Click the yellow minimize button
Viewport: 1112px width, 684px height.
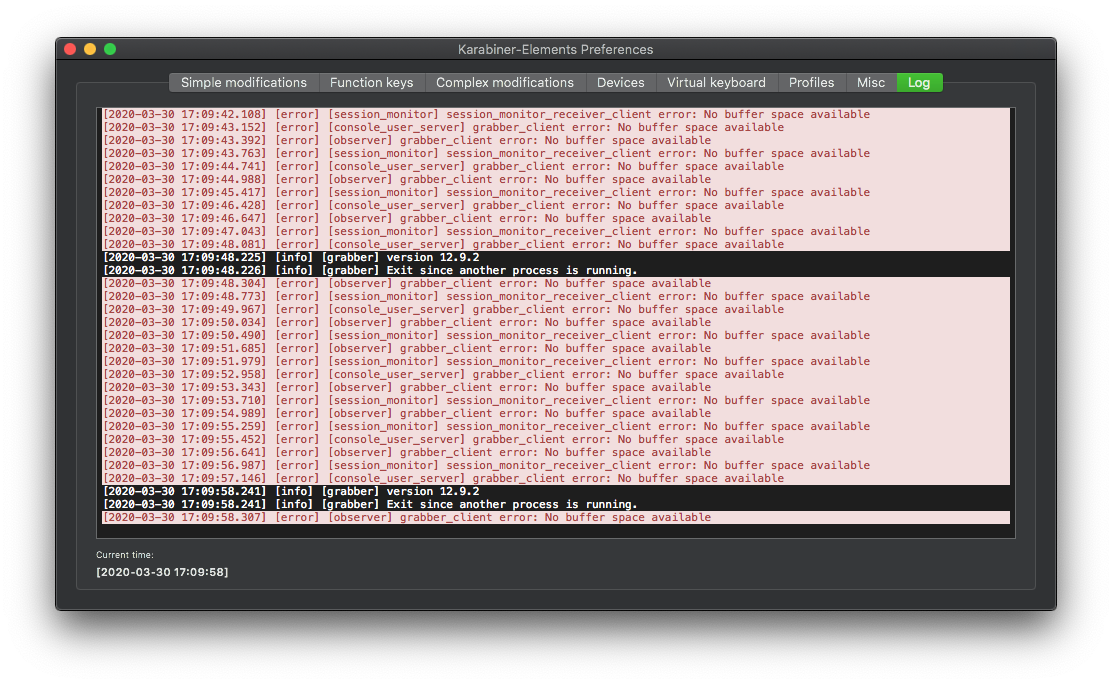coord(89,48)
